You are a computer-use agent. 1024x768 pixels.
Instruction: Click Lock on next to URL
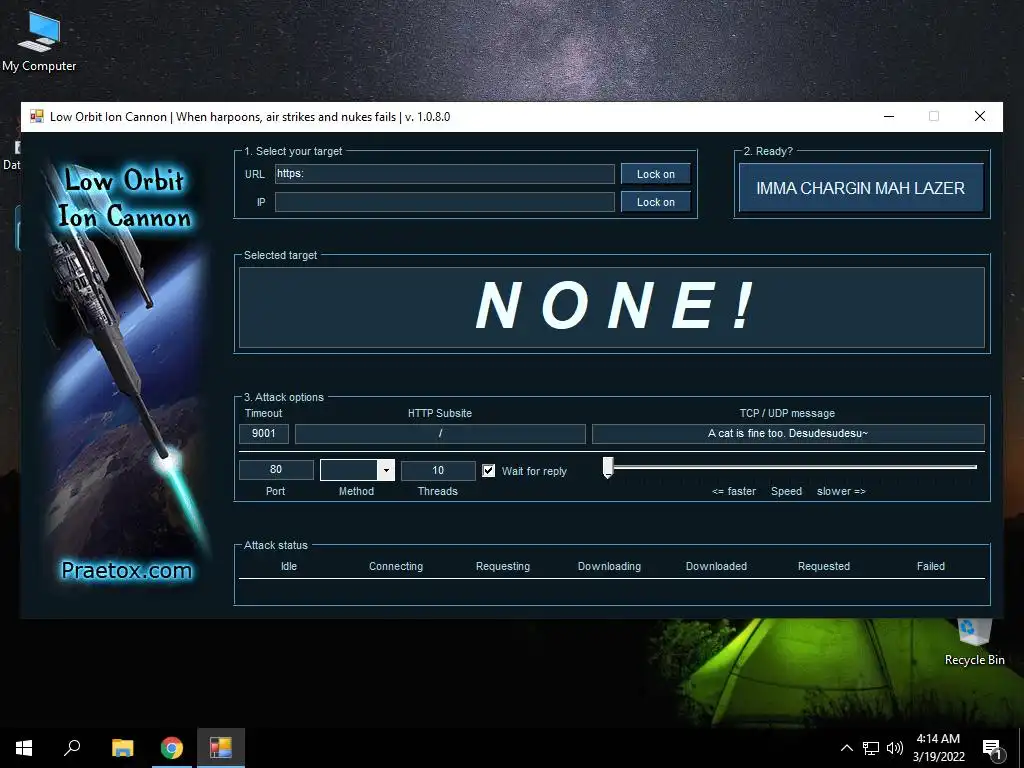click(x=656, y=174)
